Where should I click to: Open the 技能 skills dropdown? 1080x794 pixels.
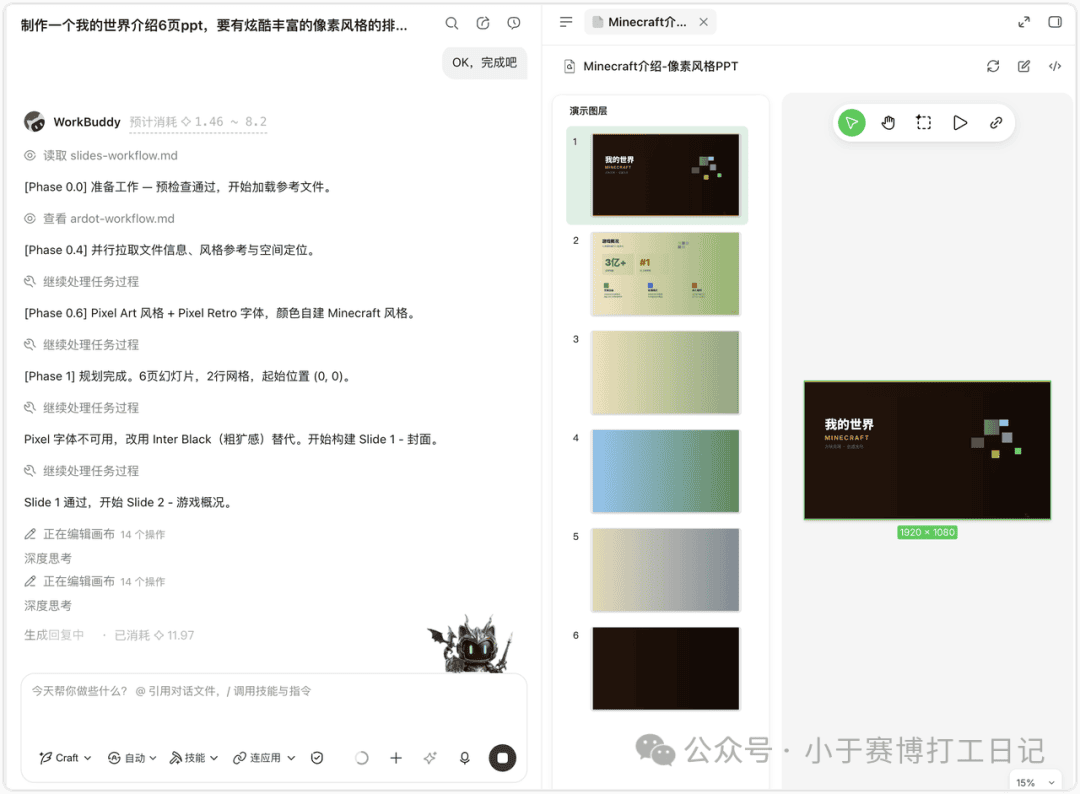pyautogui.click(x=194, y=758)
